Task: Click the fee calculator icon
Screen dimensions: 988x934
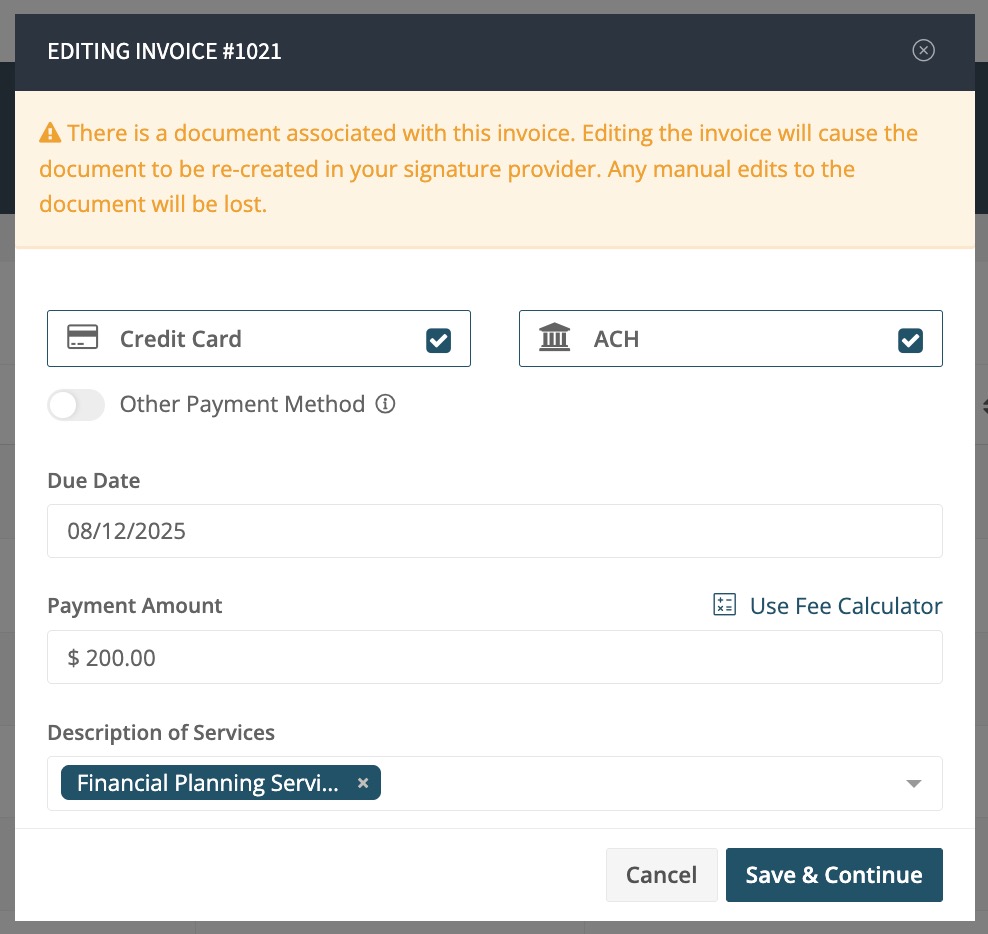Action: 725,604
